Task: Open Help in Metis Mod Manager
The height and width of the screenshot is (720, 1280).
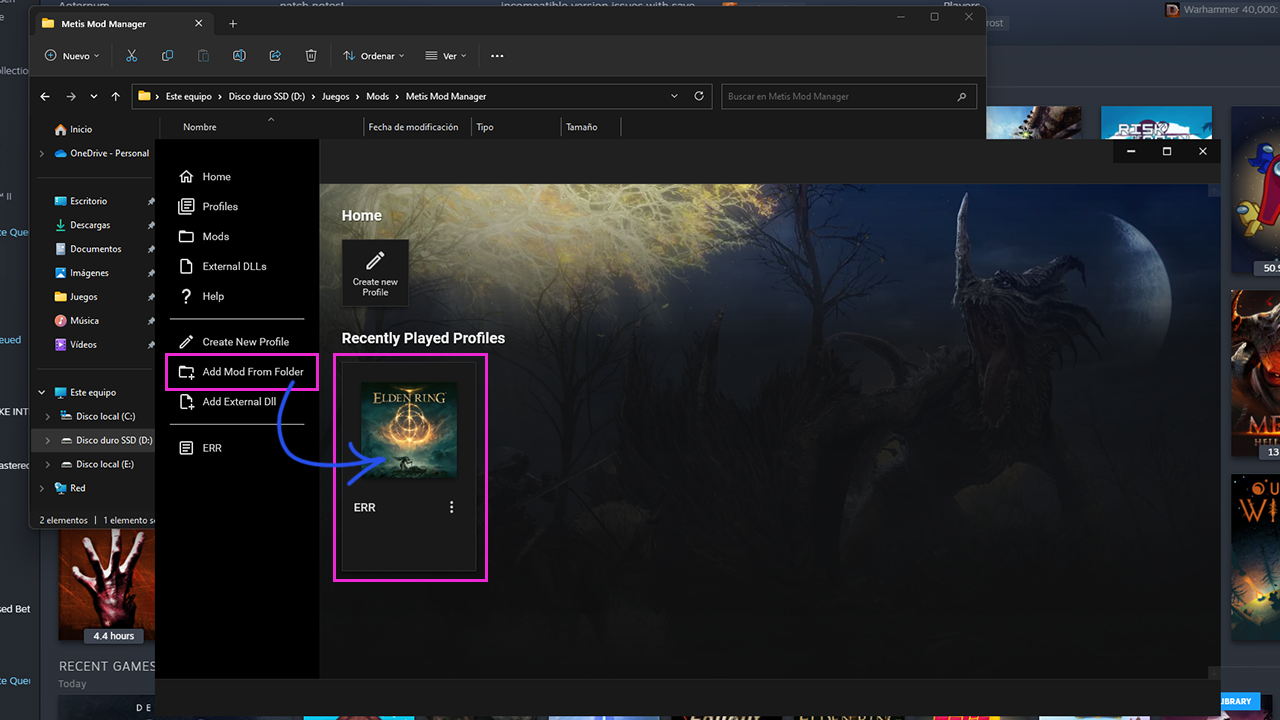Action: [201, 297]
